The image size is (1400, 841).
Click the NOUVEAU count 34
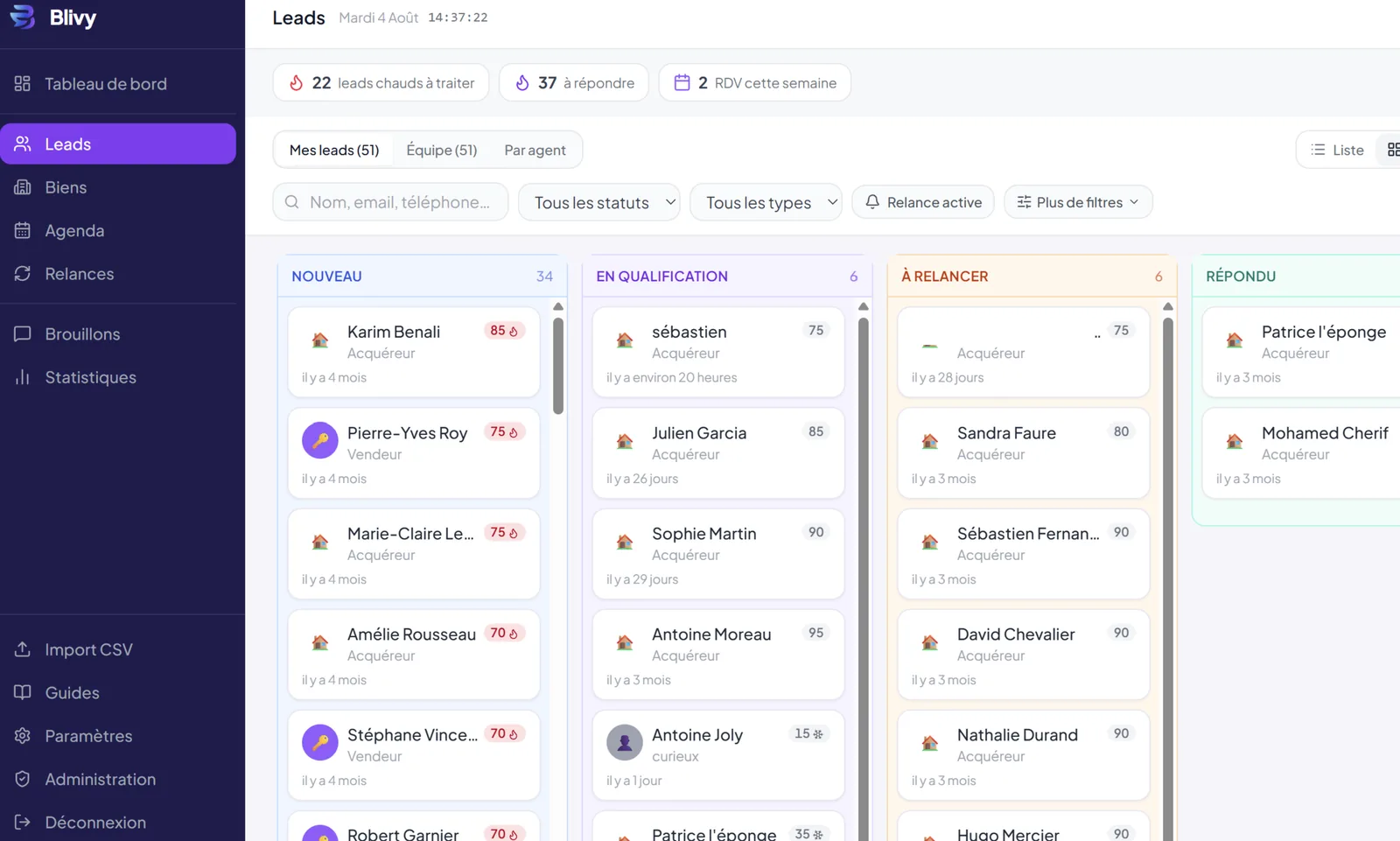click(x=544, y=277)
